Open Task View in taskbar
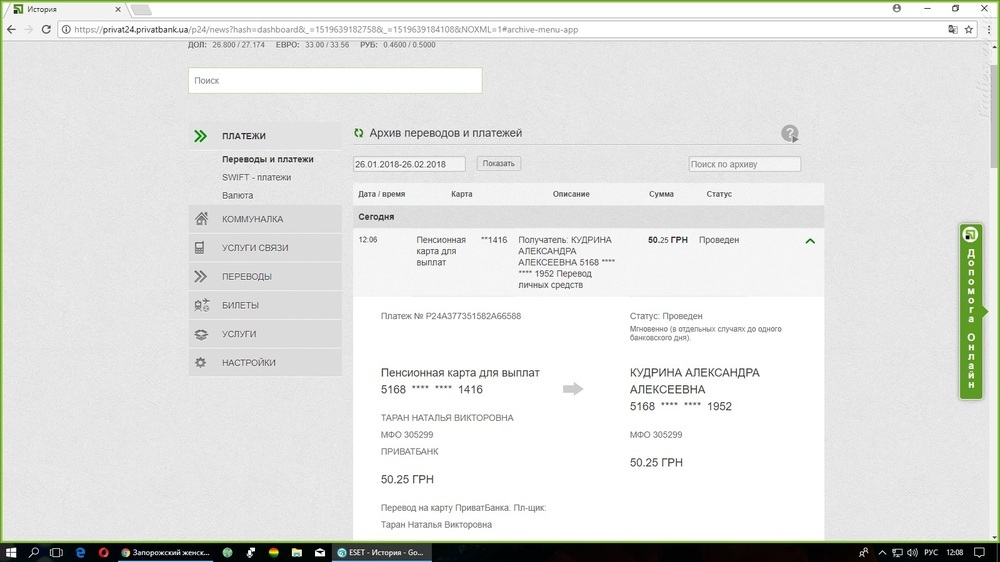 (x=56, y=552)
